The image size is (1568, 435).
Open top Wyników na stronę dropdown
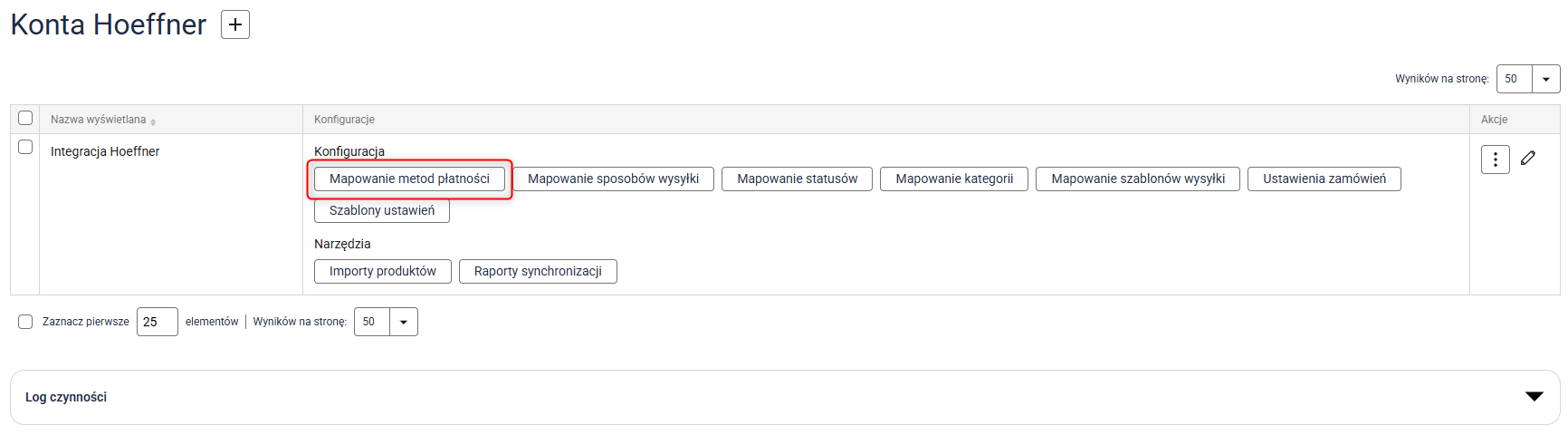pos(1545,79)
